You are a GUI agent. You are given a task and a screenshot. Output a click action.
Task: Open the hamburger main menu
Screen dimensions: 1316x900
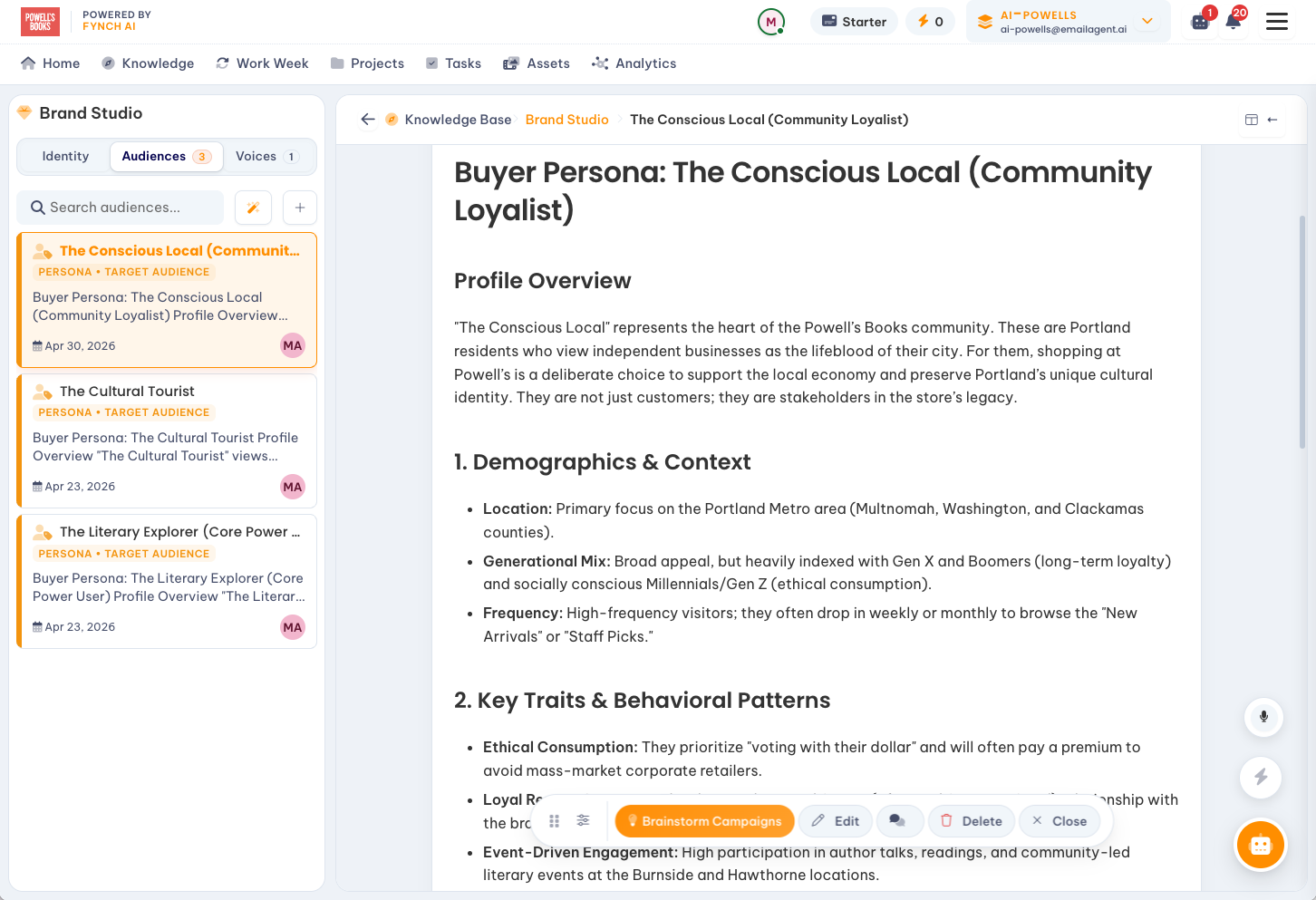coord(1276,22)
